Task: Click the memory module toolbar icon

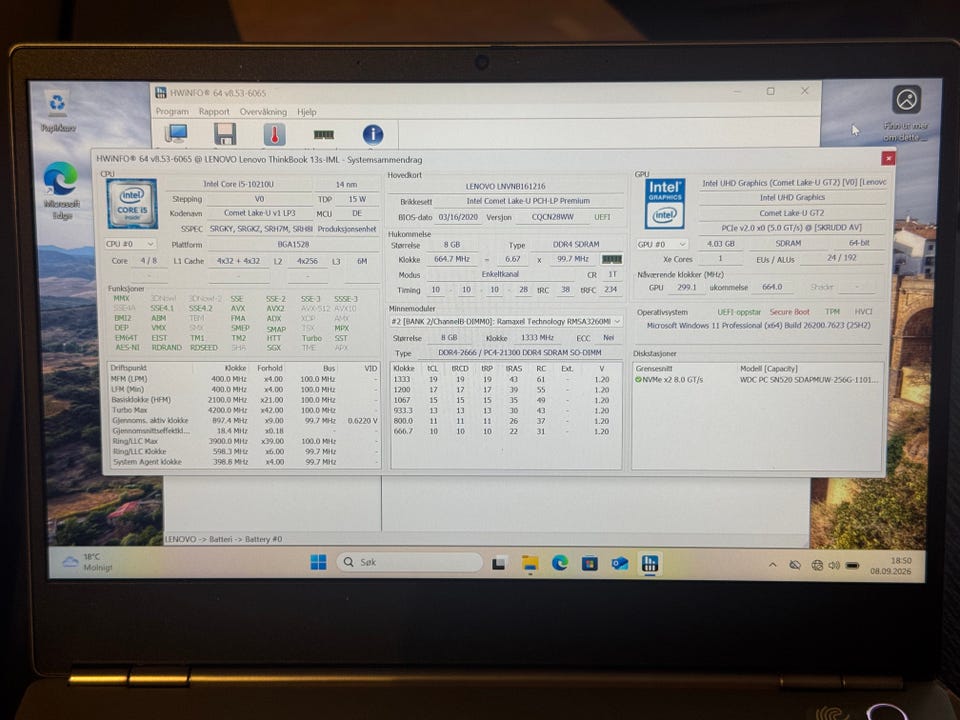Action: [x=323, y=135]
